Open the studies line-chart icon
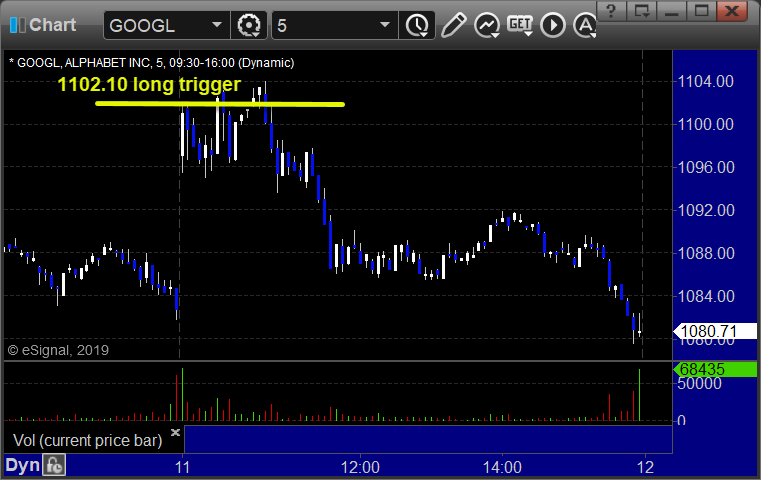761x480 pixels. coord(487,25)
